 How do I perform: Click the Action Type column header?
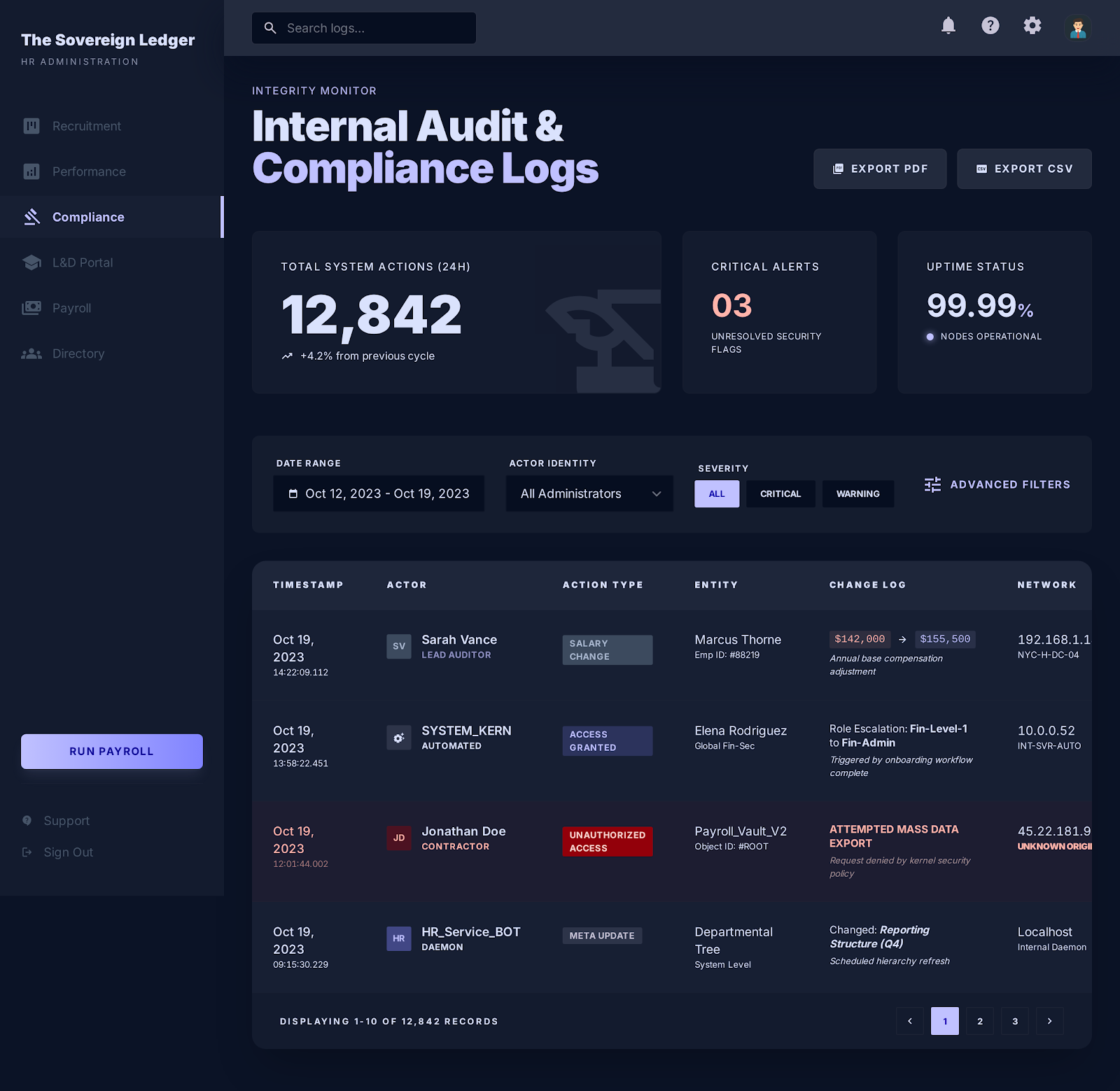coord(603,585)
